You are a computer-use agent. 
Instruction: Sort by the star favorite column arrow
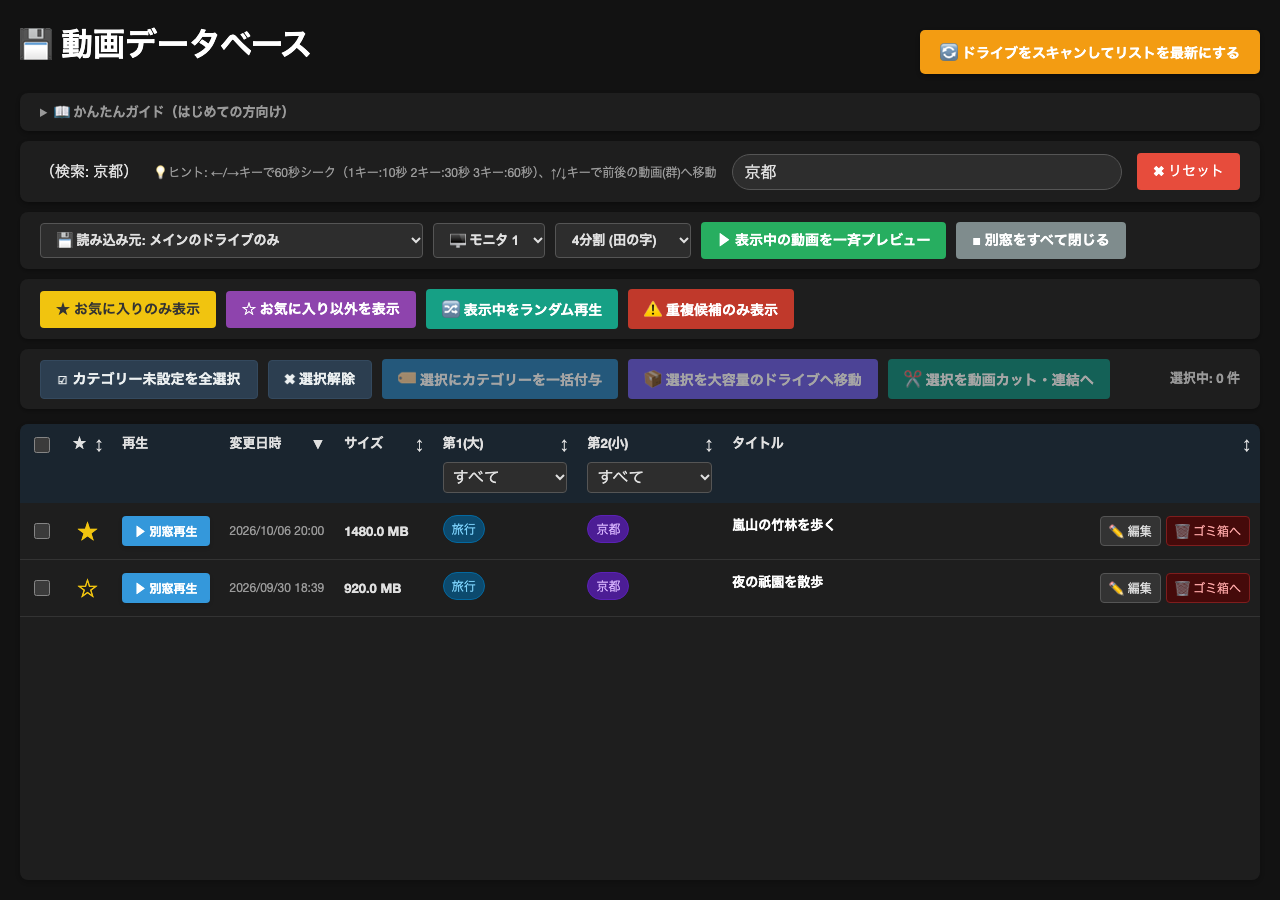click(99, 444)
